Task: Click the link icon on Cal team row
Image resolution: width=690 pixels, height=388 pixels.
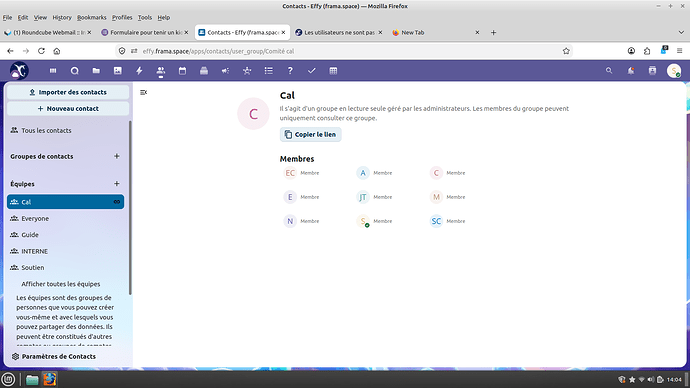Action: tap(117, 202)
